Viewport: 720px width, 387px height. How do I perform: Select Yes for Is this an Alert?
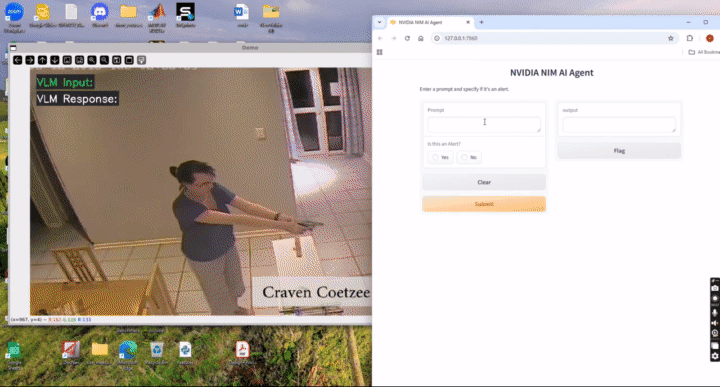tap(440, 157)
